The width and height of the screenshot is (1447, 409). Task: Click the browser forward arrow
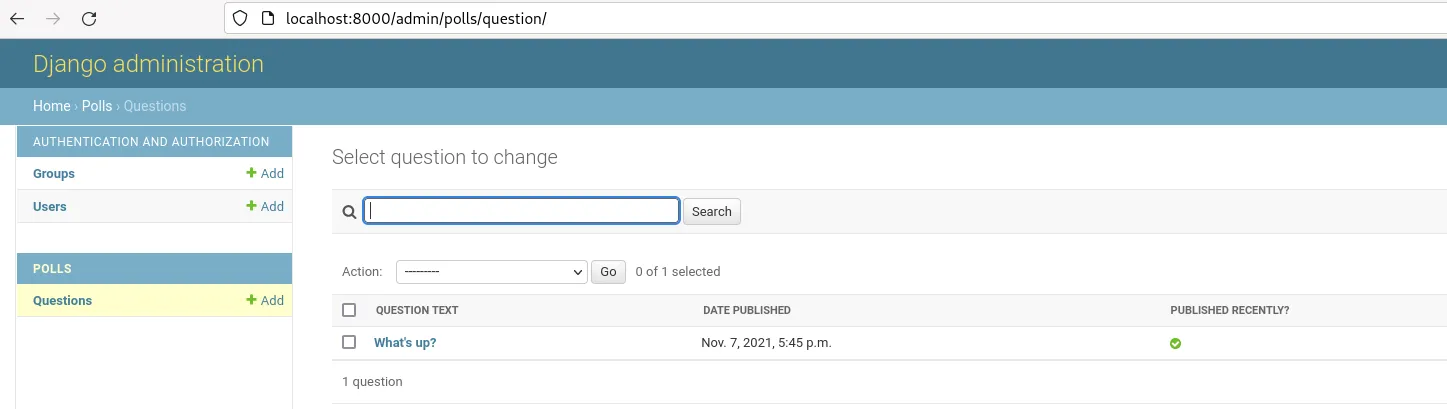pos(53,18)
